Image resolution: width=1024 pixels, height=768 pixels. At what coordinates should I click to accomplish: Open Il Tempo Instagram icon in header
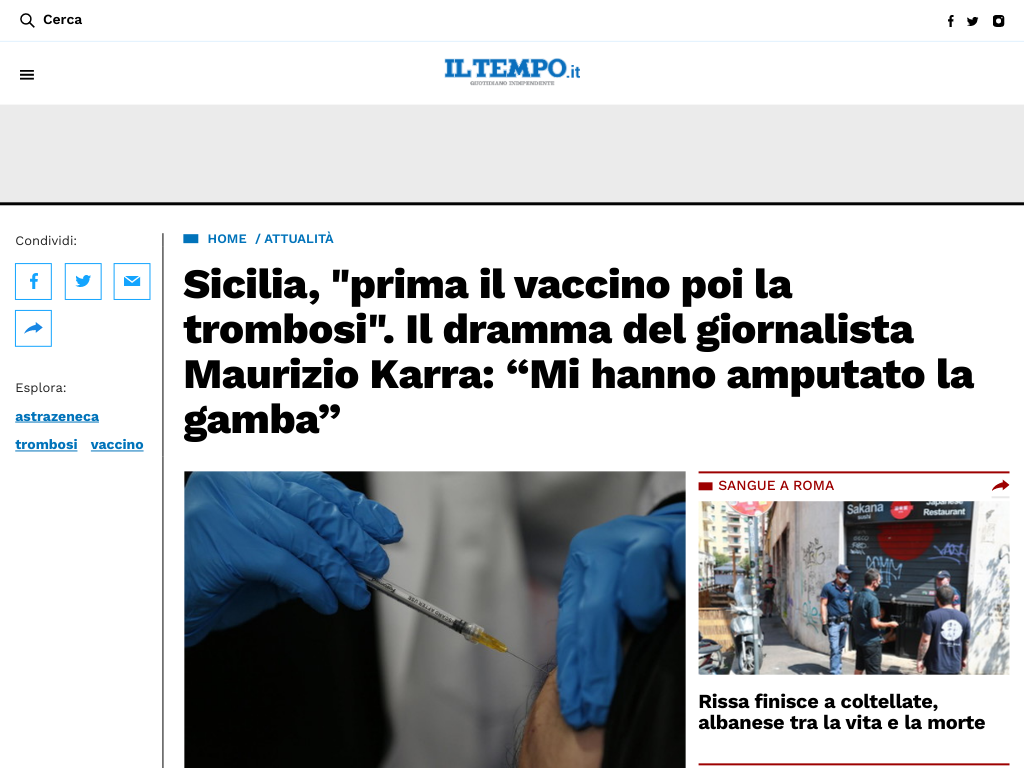pyautogui.click(x=999, y=21)
